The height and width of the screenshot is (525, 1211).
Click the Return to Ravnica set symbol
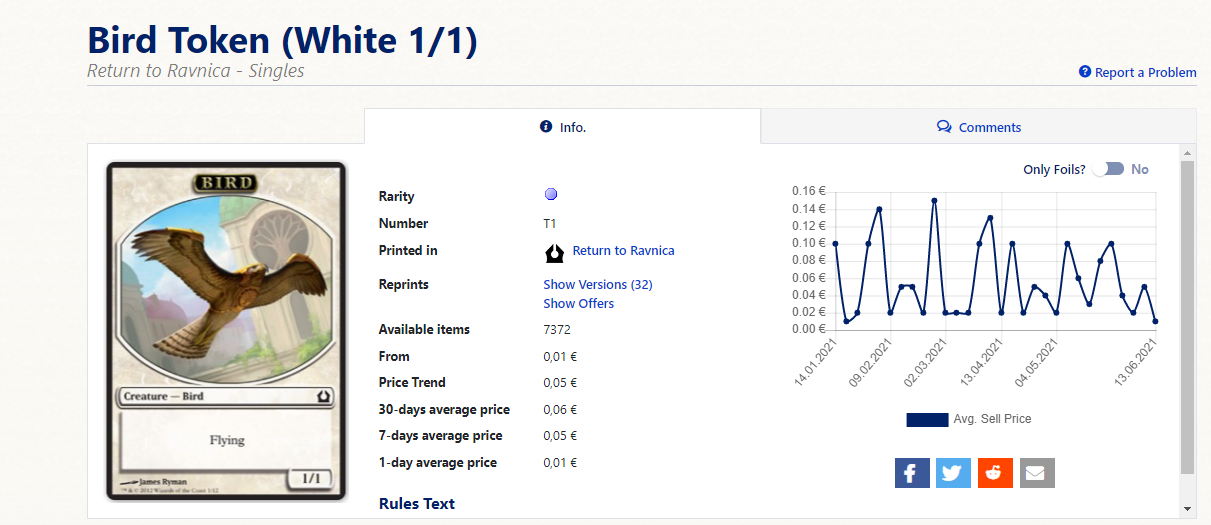click(554, 251)
